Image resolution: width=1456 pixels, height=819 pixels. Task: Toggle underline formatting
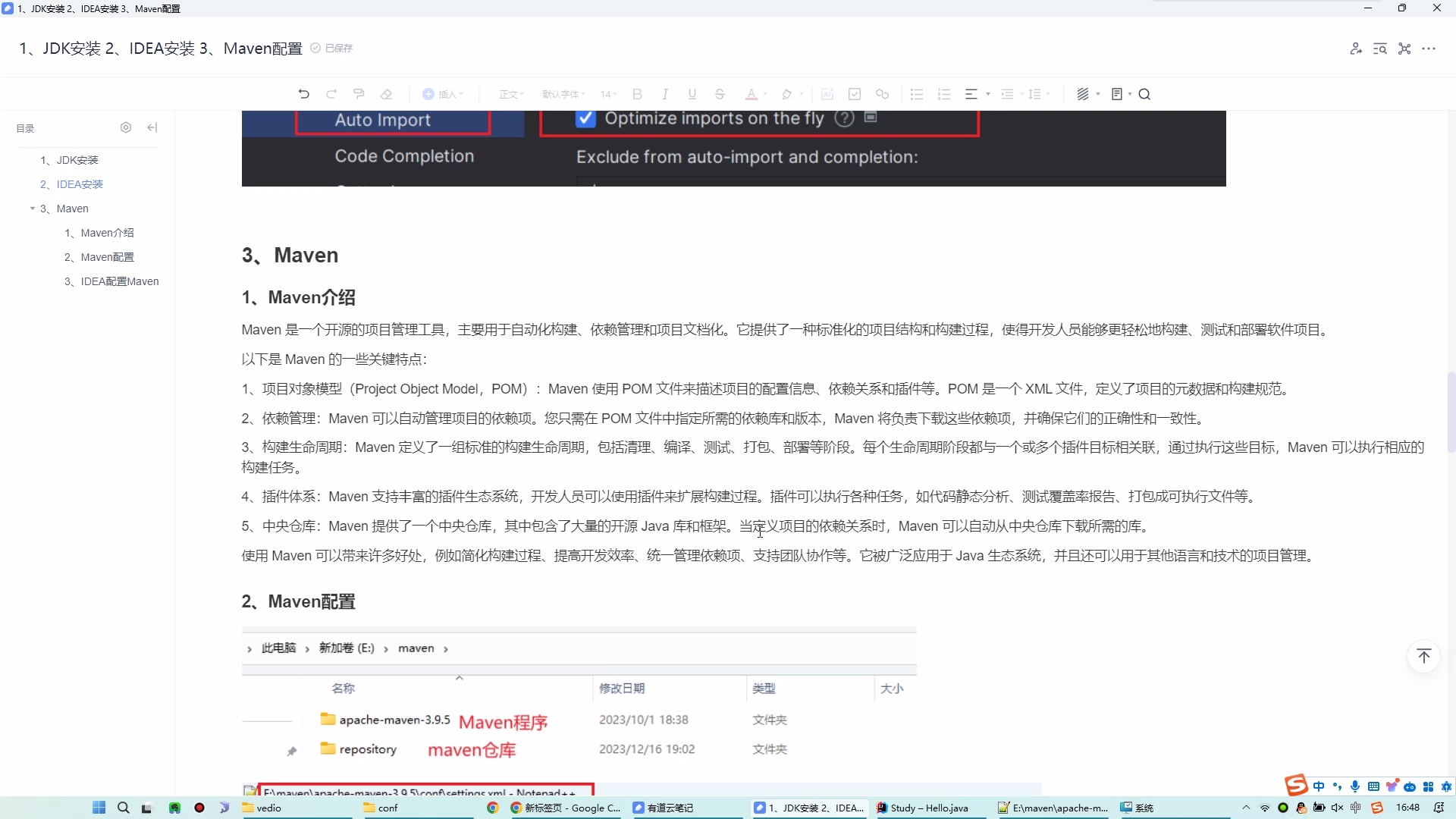(x=692, y=93)
